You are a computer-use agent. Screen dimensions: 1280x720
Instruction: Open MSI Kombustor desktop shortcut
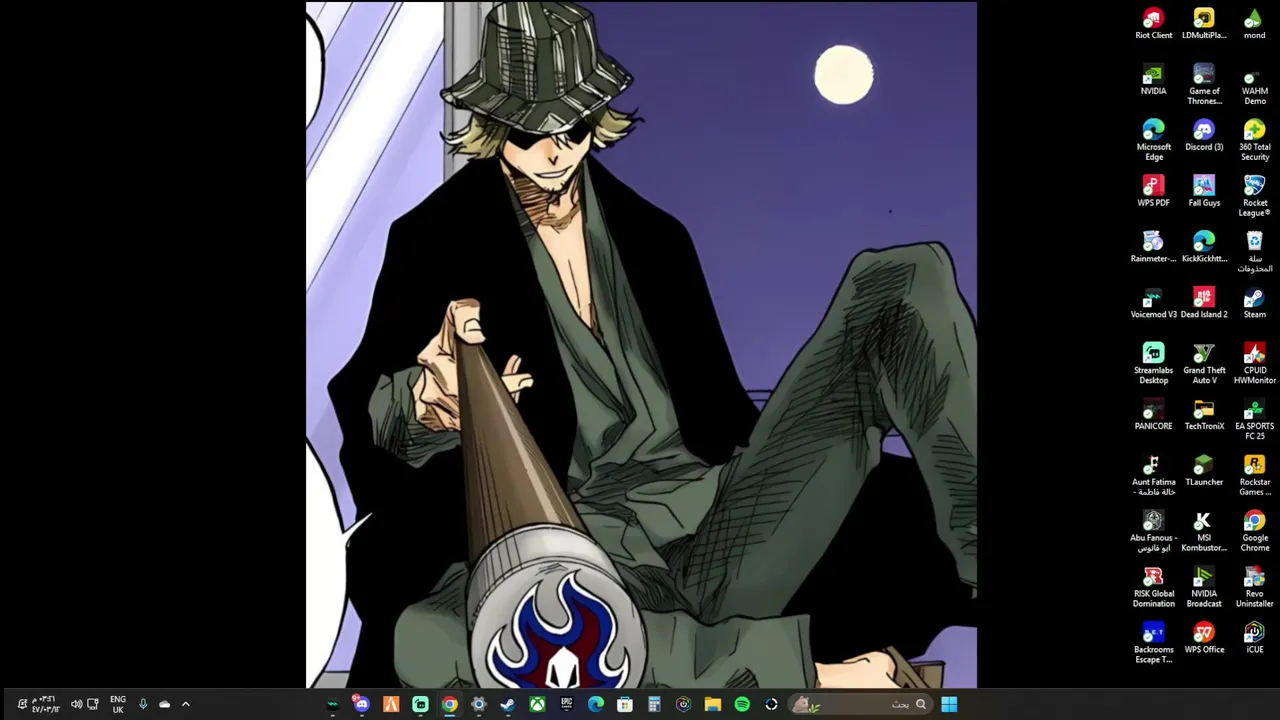(1204, 532)
